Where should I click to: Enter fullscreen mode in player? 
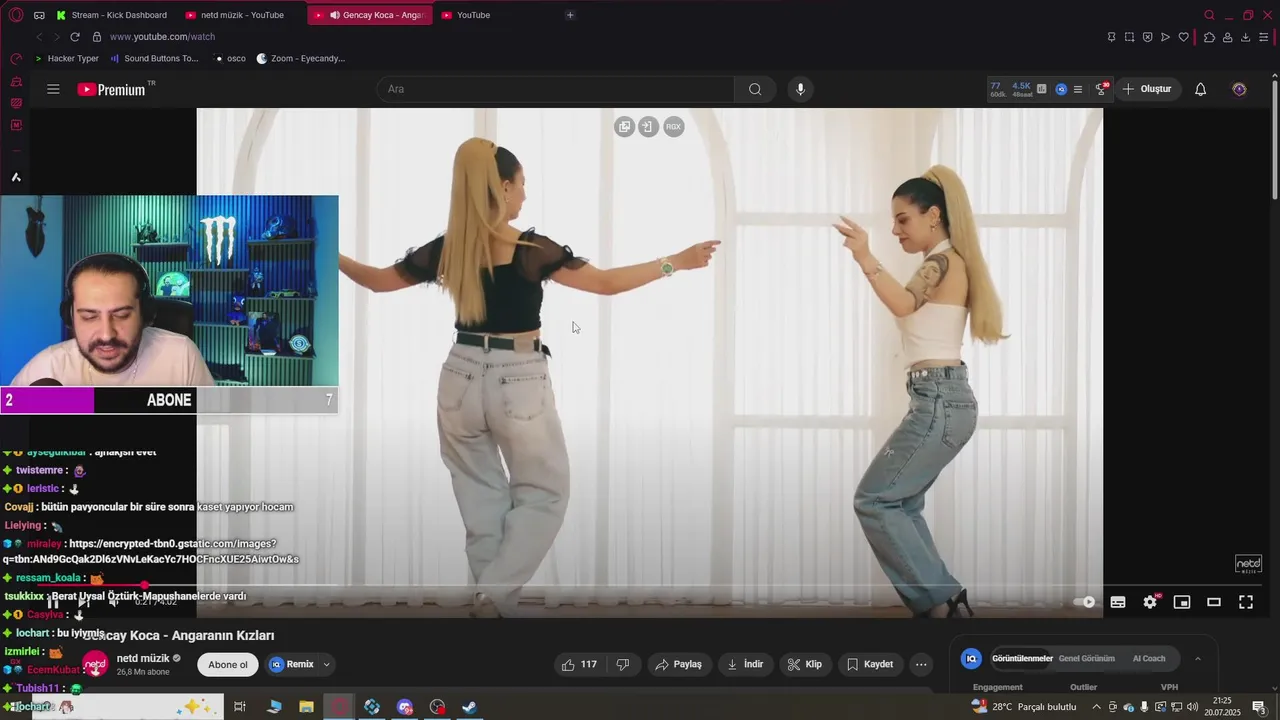(1246, 602)
